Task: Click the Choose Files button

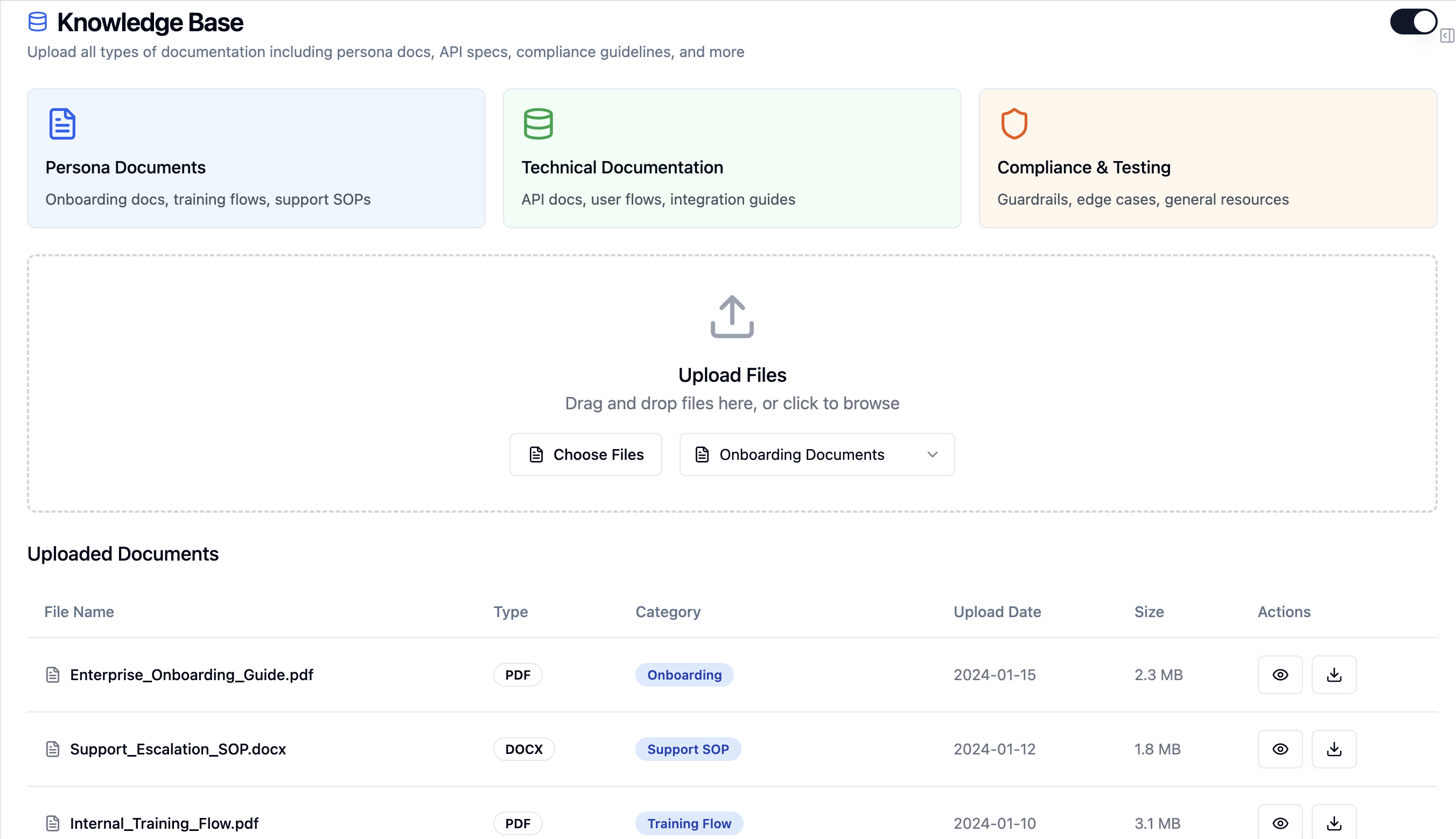Action: [585, 455]
